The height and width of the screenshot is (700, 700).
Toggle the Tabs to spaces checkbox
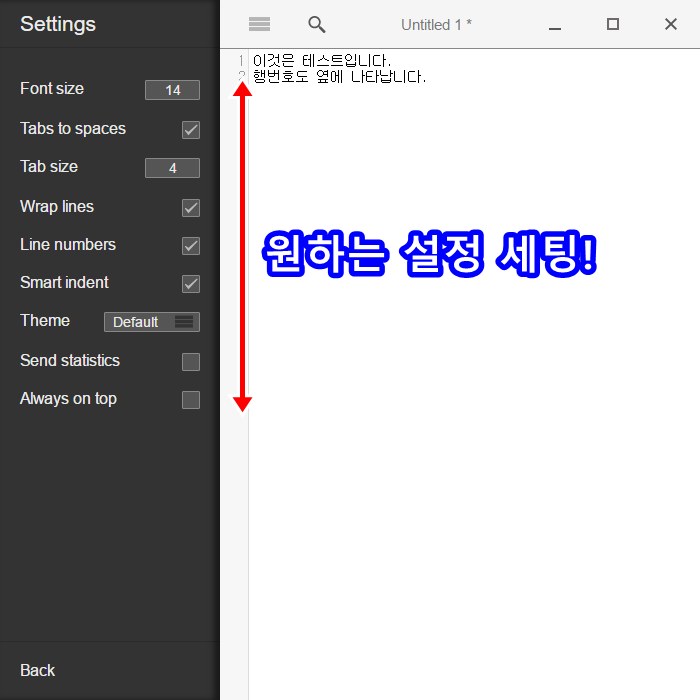[191, 130]
